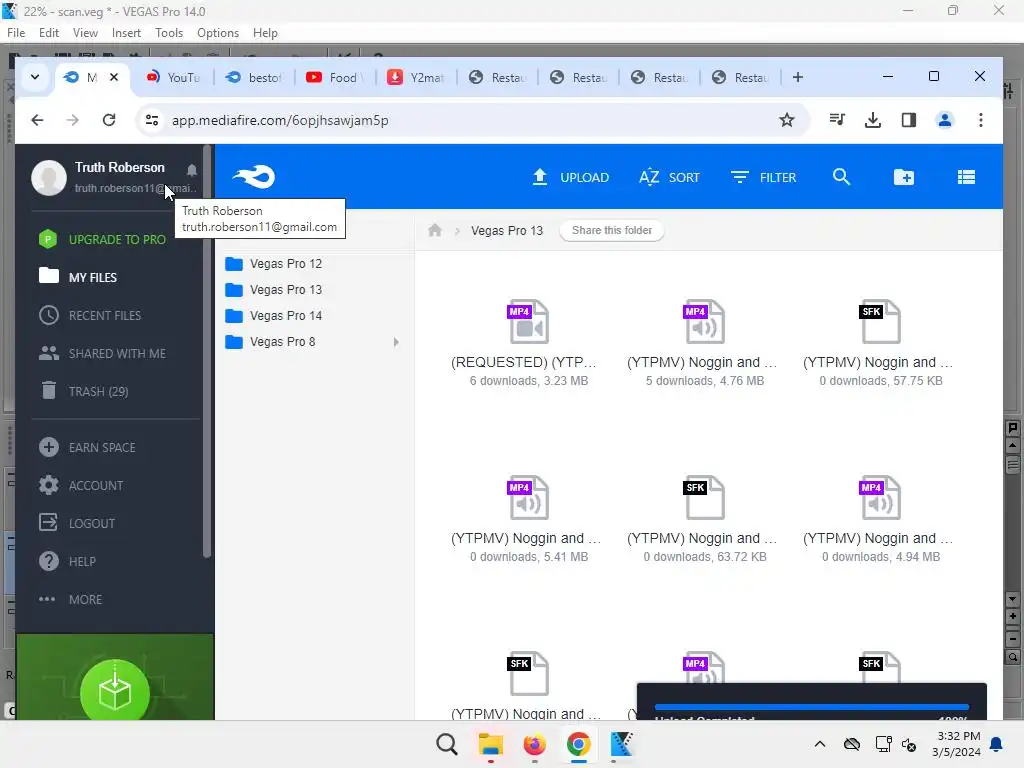The height and width of the screenshot is (768, 1024).
Task: Switch to Food tab
Action: [x=334, y=77]
